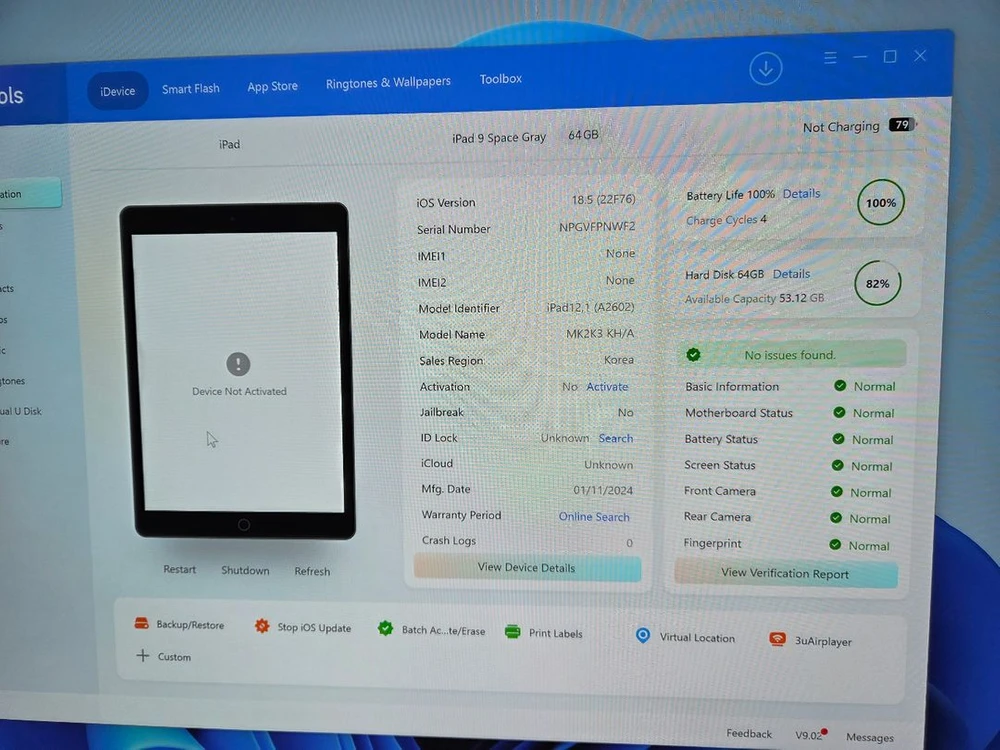Click the Screen Status Normal check icon

tap(837, 466)
